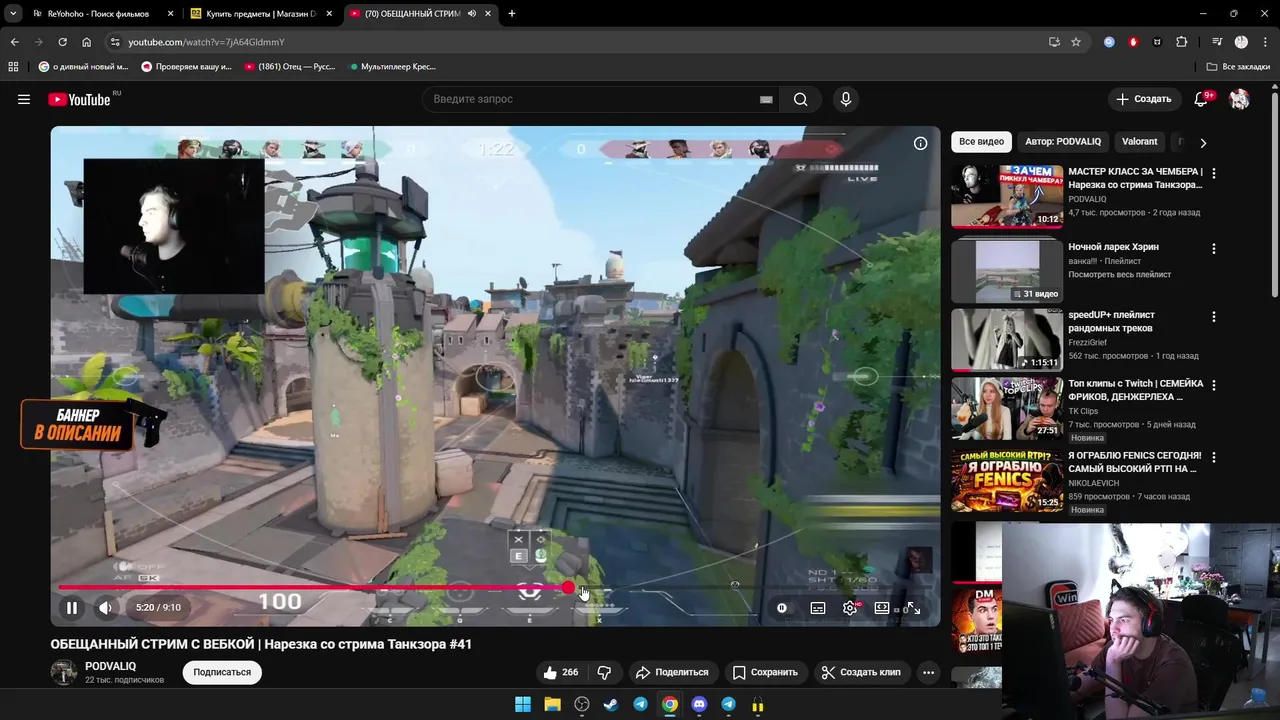This screenshot has width=1280, height=720.
Task: Share the video with Поделиться
Action: [x=672, y=672]
